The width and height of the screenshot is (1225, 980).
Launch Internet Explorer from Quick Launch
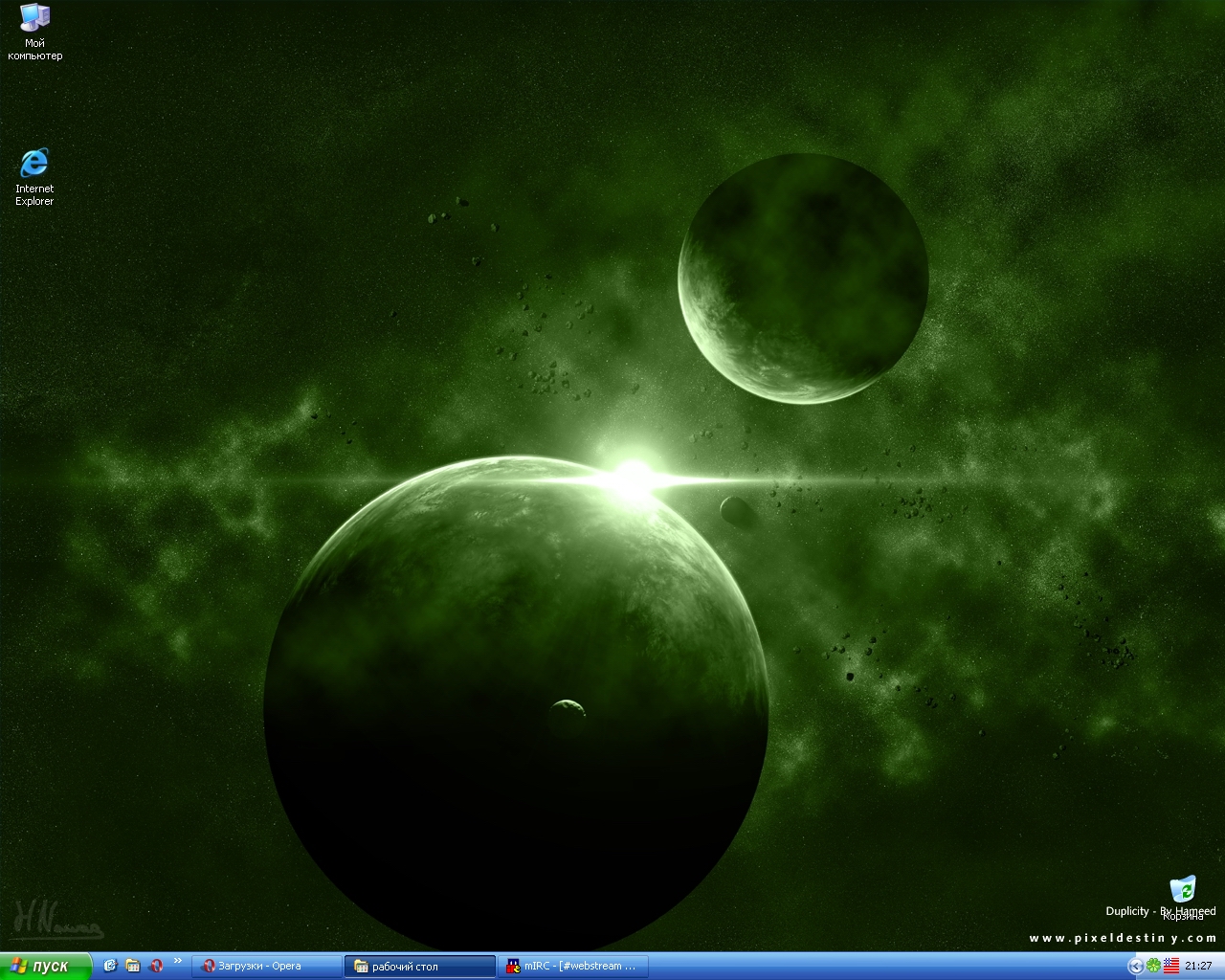(110, 966)
